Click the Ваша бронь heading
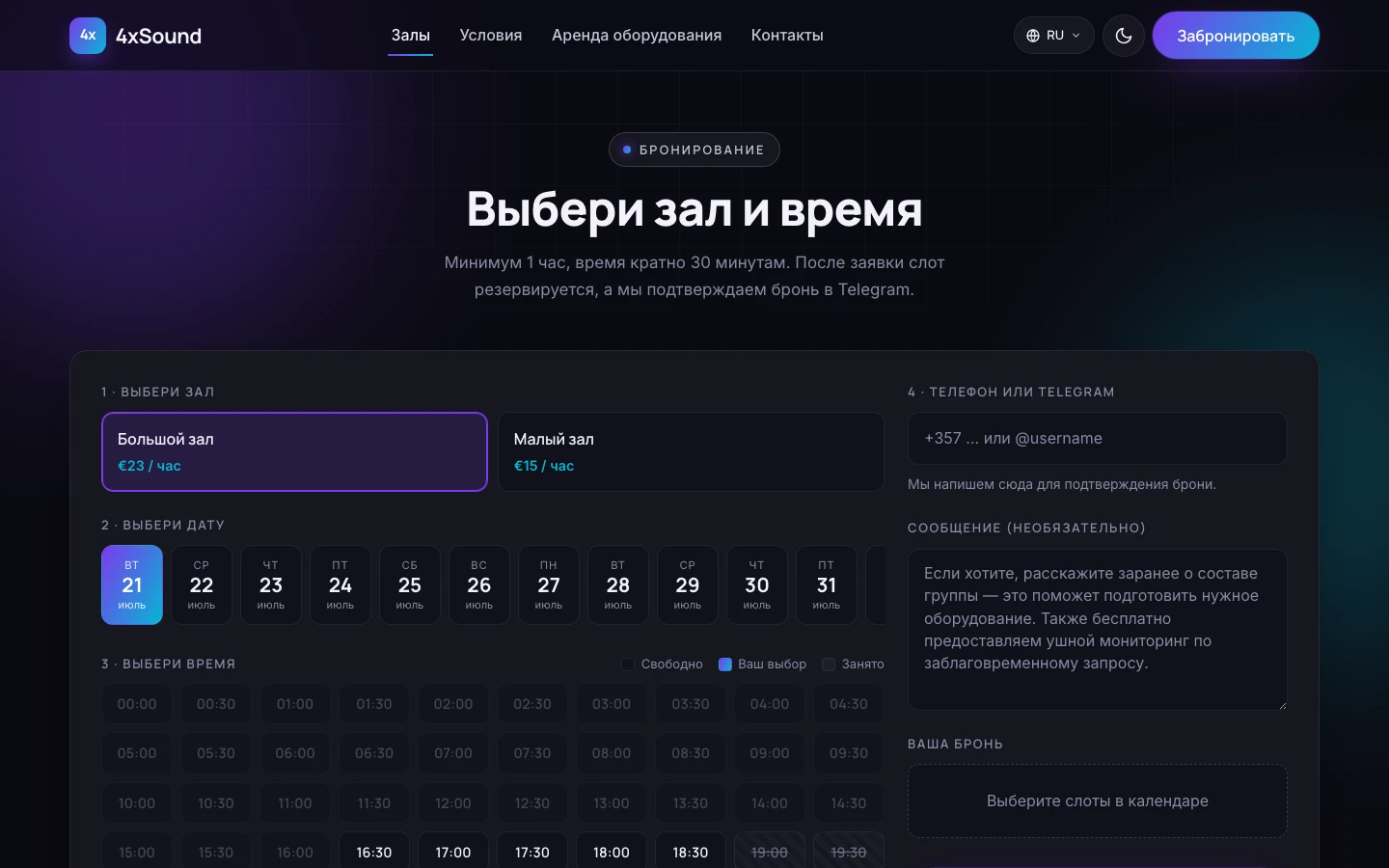This screenshot has width=1389, height=868. pyautogui.click(x=956, y=745)
